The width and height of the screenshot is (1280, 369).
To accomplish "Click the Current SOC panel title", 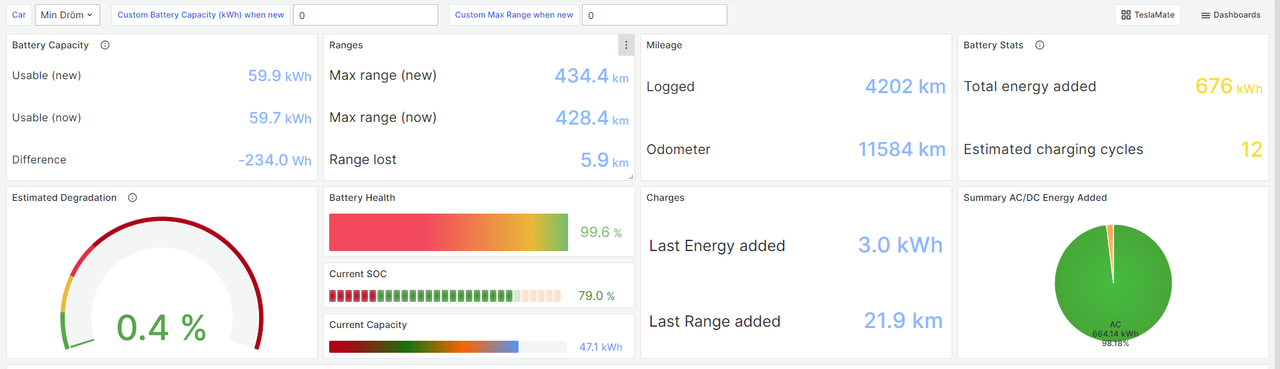I will [358, 273].
